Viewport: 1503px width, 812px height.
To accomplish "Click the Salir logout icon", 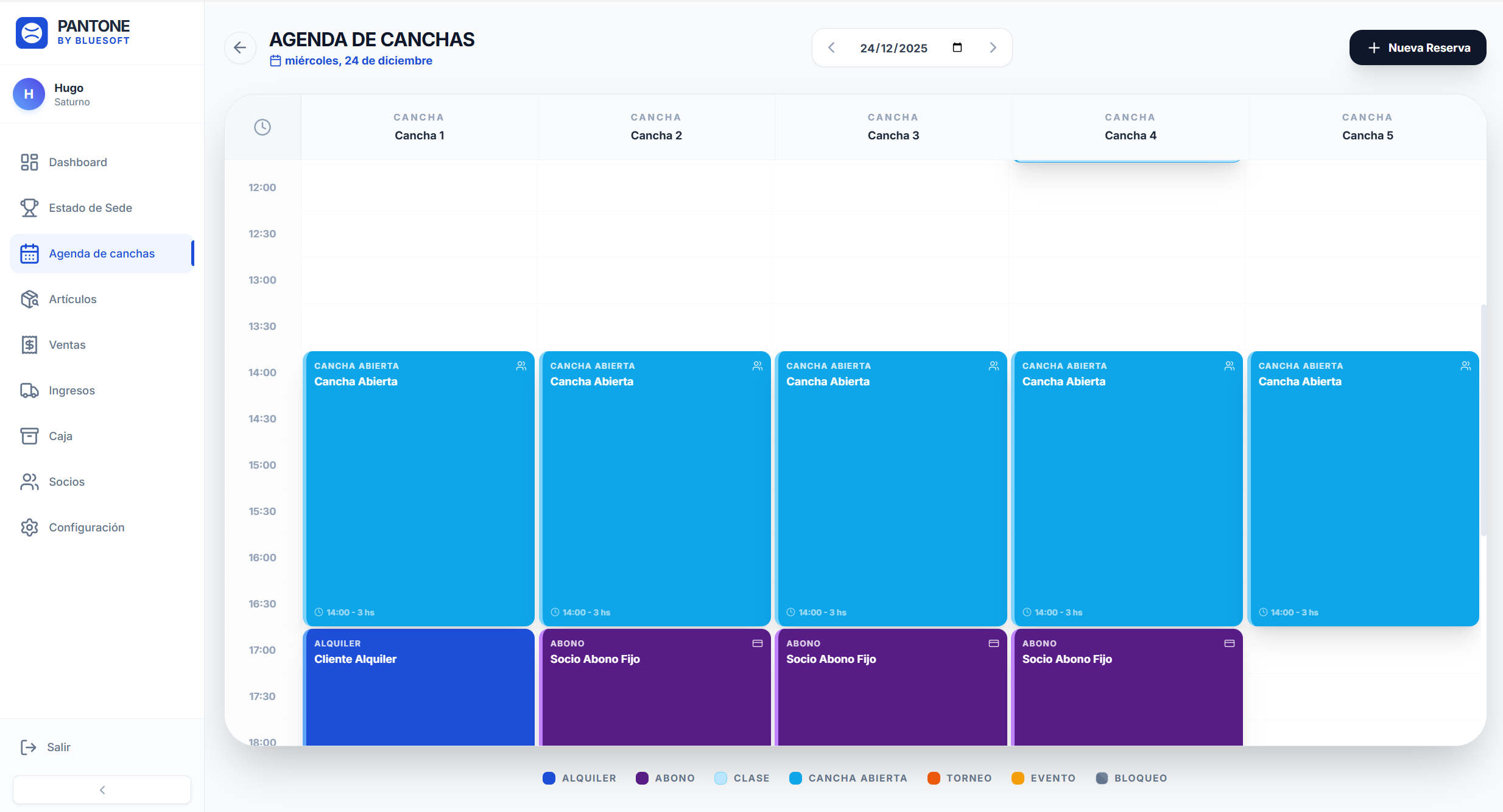I will (29, 747).
